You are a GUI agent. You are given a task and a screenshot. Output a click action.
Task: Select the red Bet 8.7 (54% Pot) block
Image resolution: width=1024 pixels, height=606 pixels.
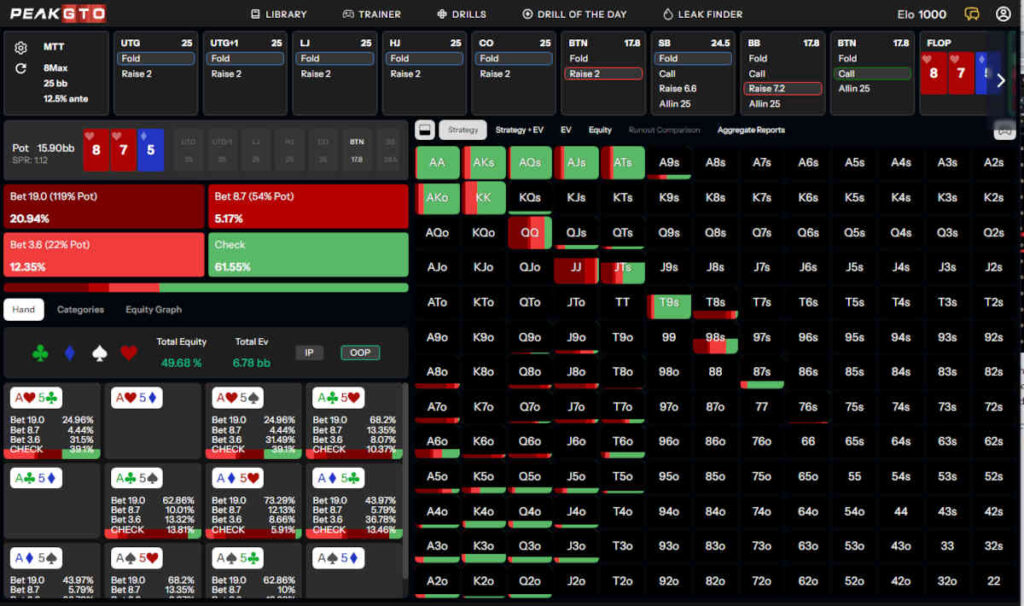point(307,207)
